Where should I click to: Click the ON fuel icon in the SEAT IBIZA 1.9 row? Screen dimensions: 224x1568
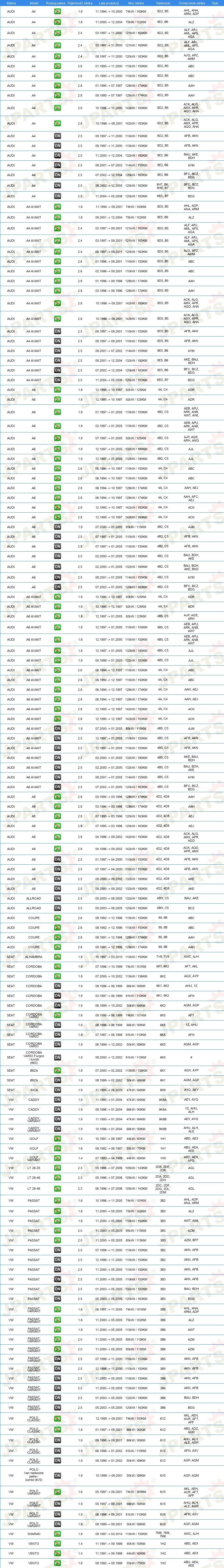[x=57, y=1081]
